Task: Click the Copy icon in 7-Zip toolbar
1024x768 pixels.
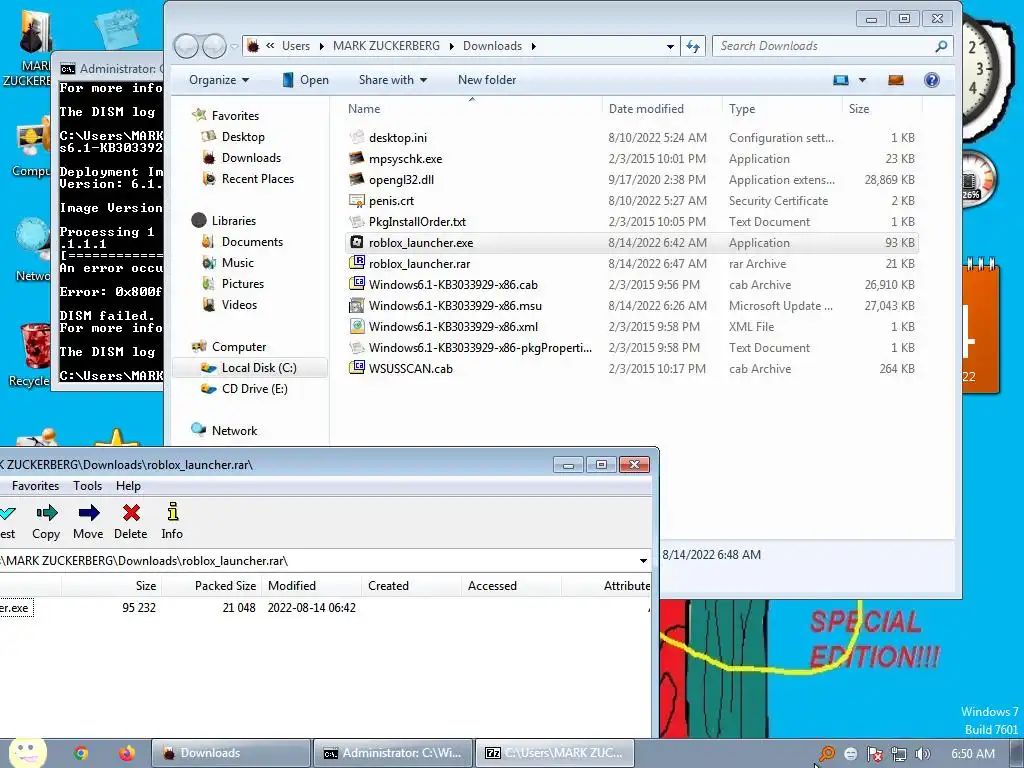Action: click(46, 513)
